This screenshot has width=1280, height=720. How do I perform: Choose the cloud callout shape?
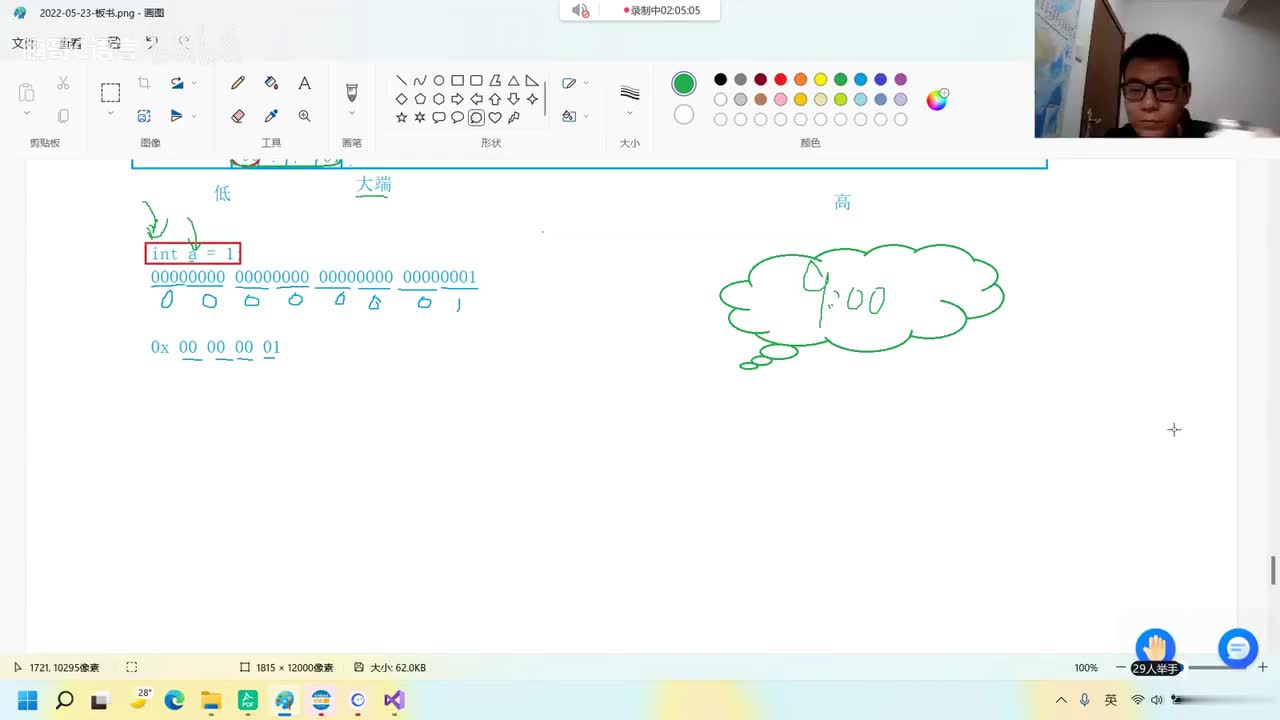(x=476, y=117)
